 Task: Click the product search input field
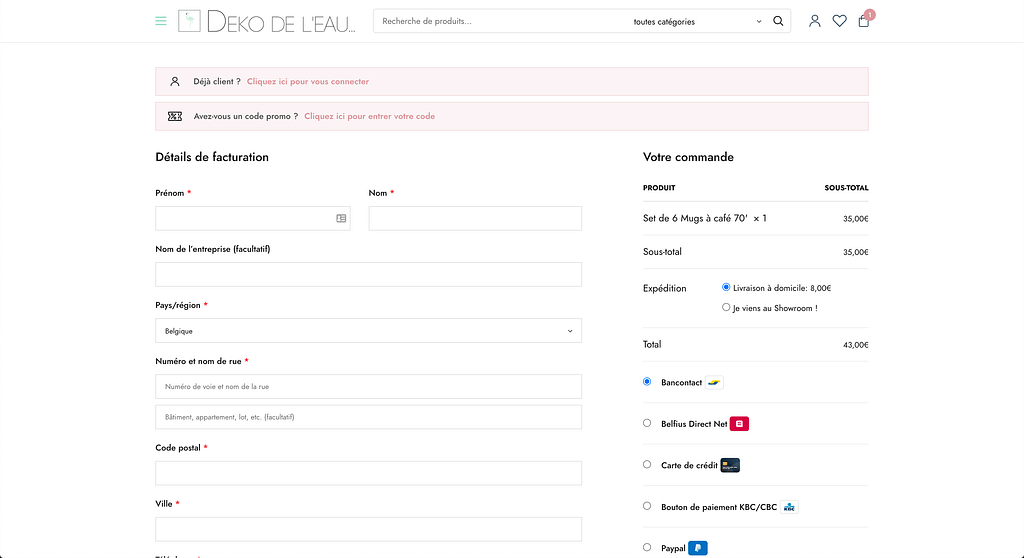point(500,21)
